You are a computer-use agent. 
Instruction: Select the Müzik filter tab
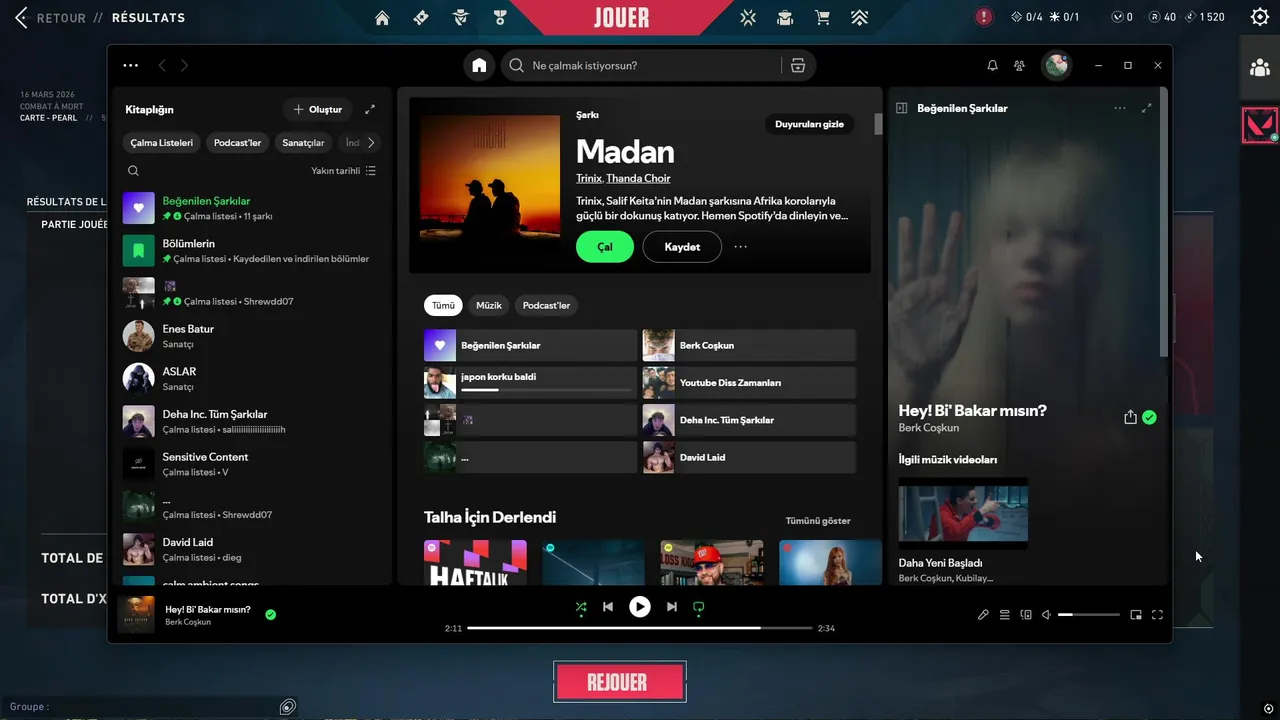pyautogui.click(x=489, y=305)
